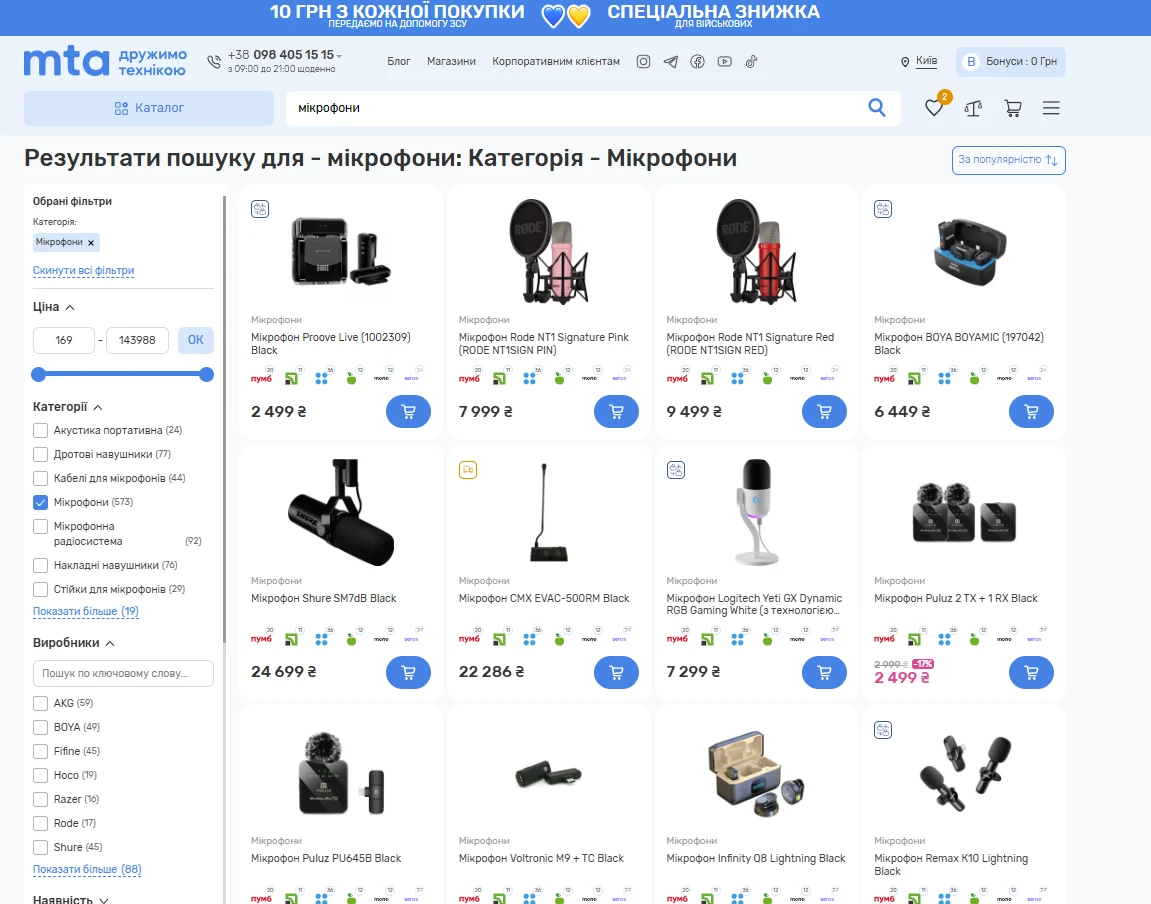Check the Акустика портативна category
Viewport: 1151px width, 904px height.
coord(40,431)
